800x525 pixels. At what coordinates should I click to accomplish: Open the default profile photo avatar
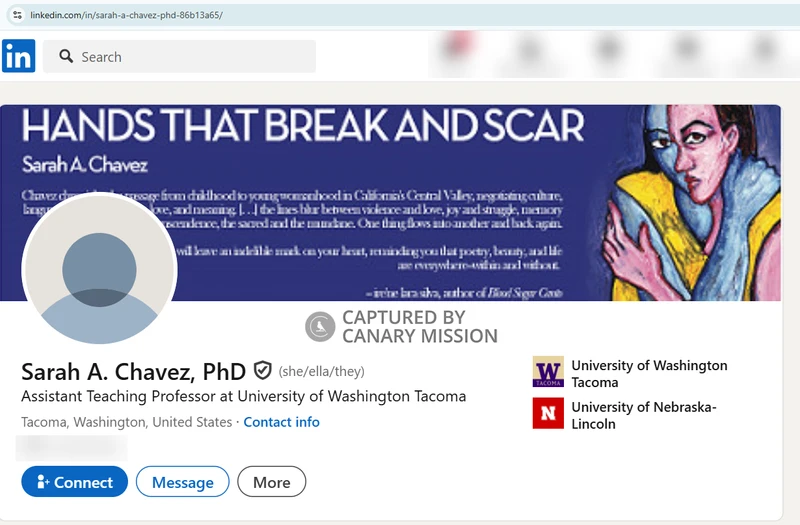tap(99, 270)
